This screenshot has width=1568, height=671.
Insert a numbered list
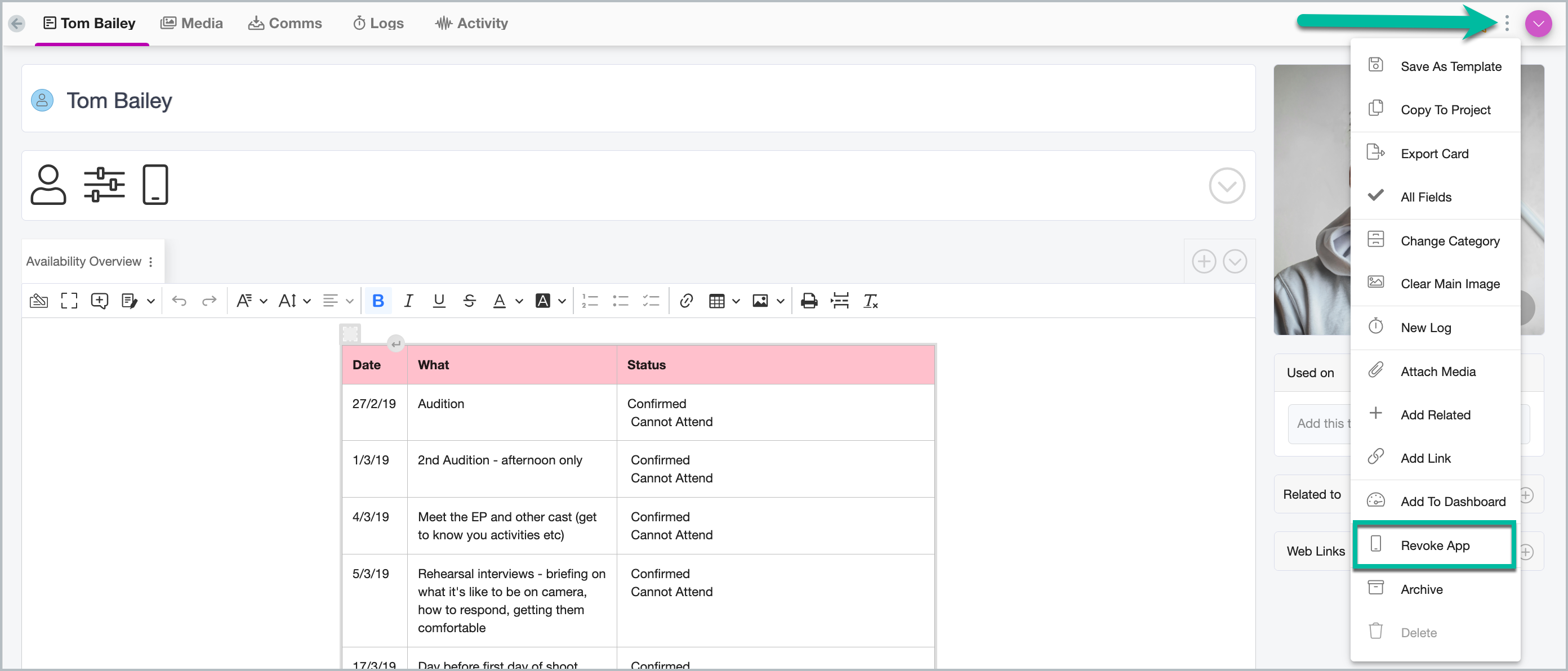point(589,301)
